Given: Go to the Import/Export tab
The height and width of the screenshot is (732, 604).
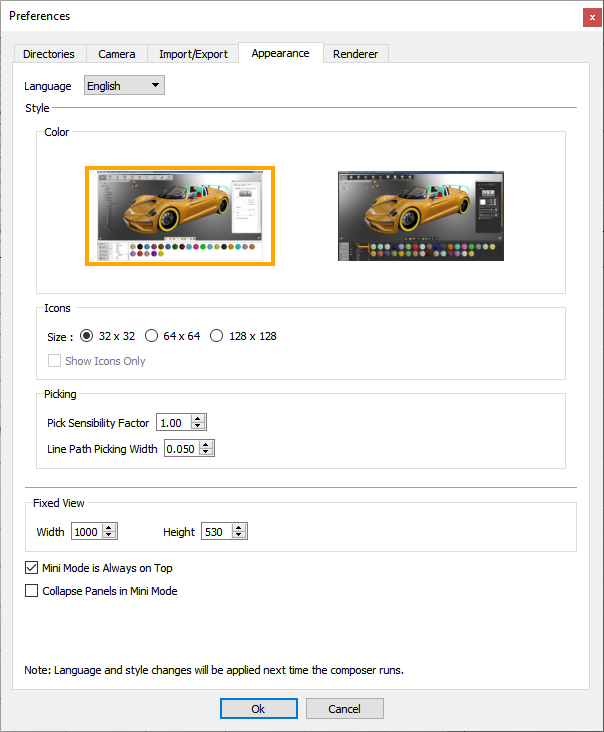Looking at the screenshot, I should (193, 54).
